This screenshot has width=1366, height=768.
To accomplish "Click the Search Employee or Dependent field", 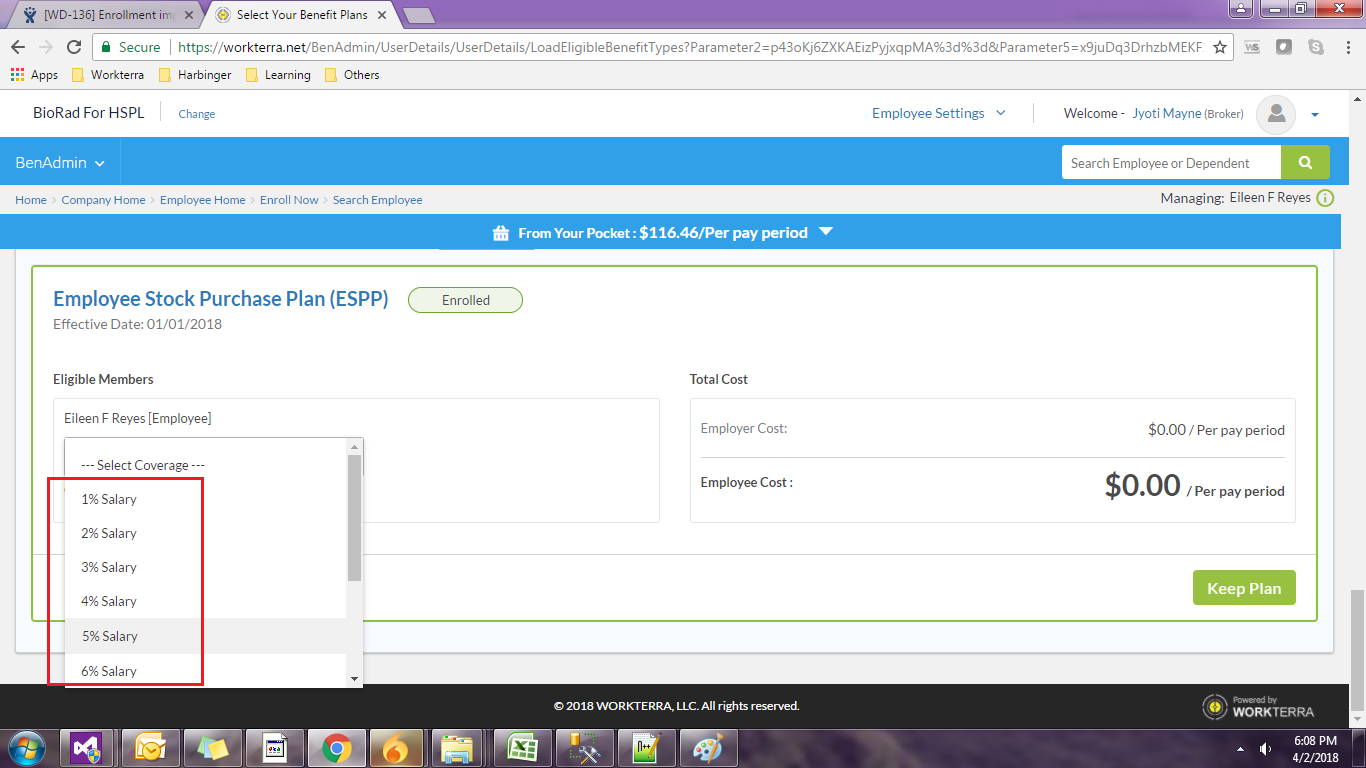I will tap(1170, 163).
